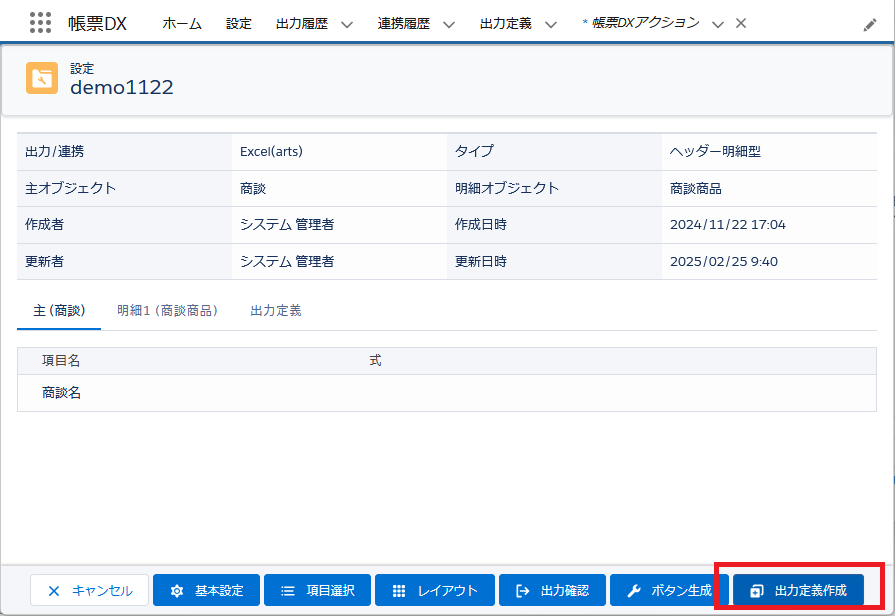Close the 帳票DXアクション tab
Viewport: 895px width, 616px height.
click(741, 23)
